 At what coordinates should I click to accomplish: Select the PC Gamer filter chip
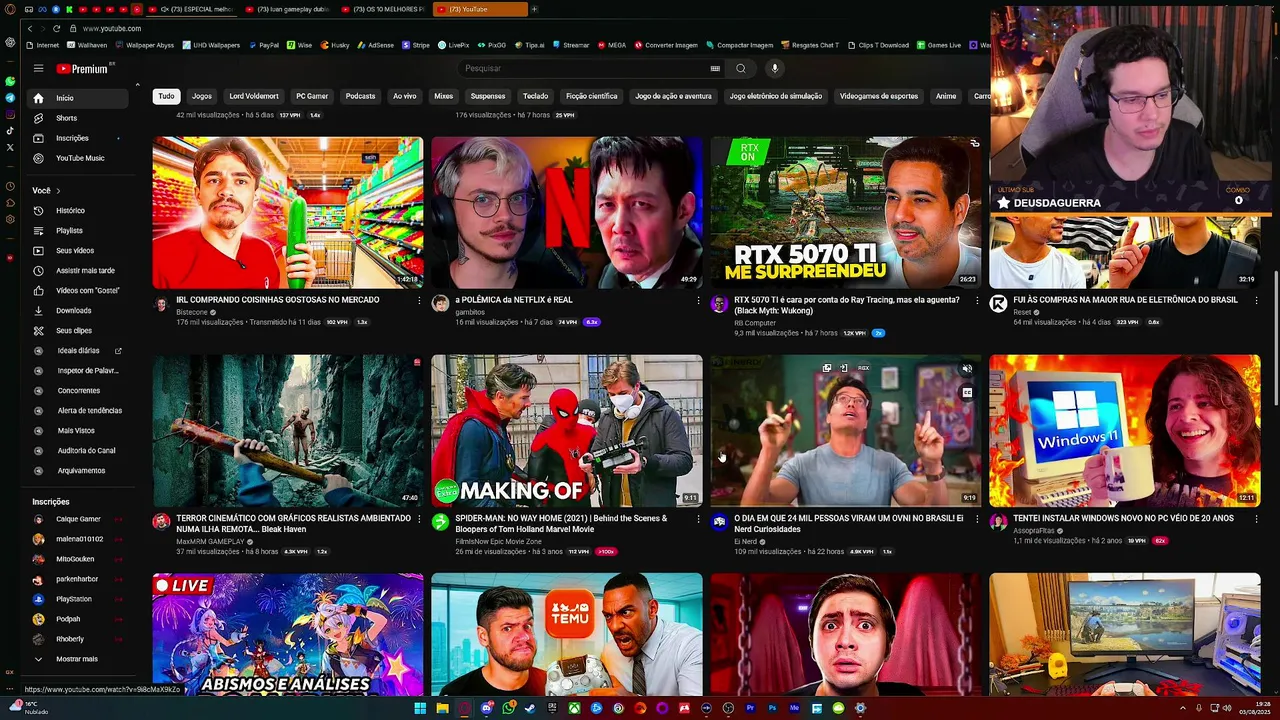312,96
